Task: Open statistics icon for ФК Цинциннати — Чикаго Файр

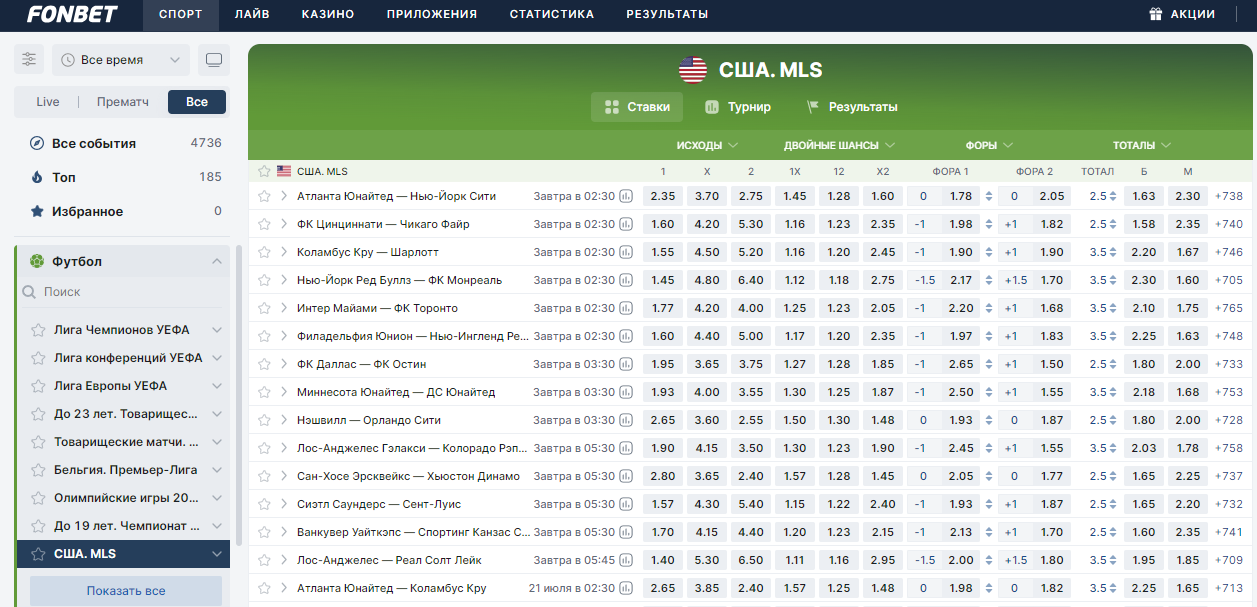Action: click(626, 224)
